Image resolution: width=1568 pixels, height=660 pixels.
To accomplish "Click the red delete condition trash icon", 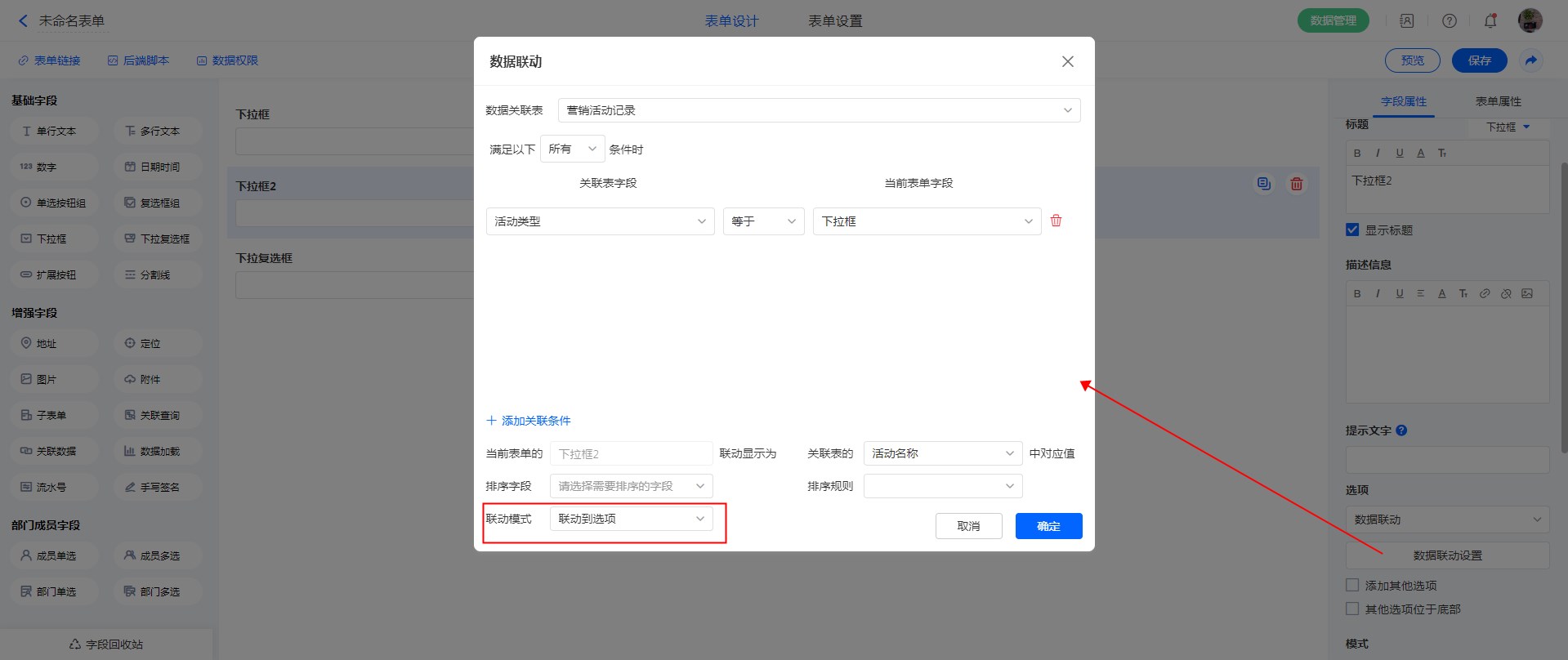I will [1056, 221].
